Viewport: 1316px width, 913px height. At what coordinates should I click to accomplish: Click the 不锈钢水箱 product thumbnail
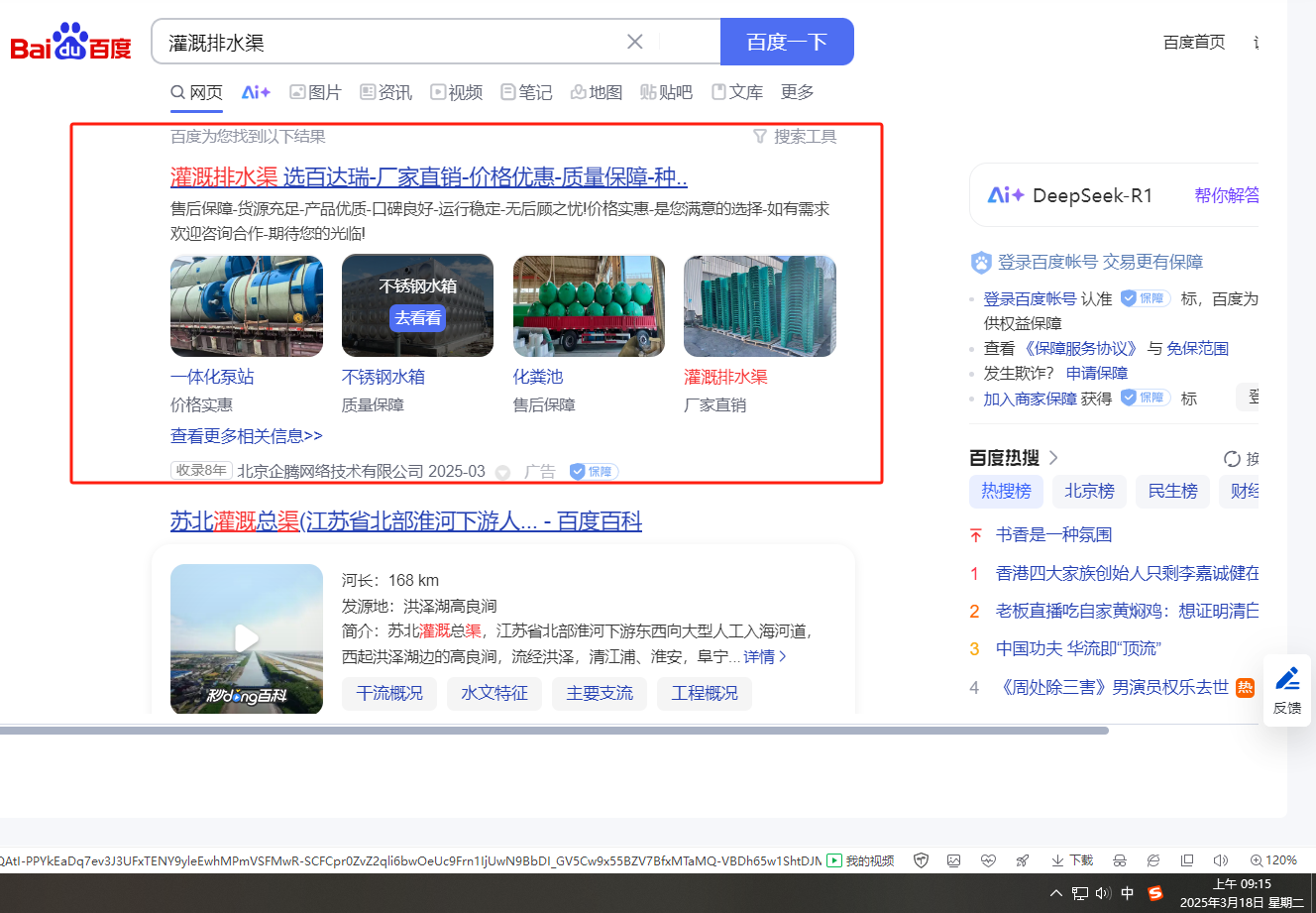pos(417,305)
